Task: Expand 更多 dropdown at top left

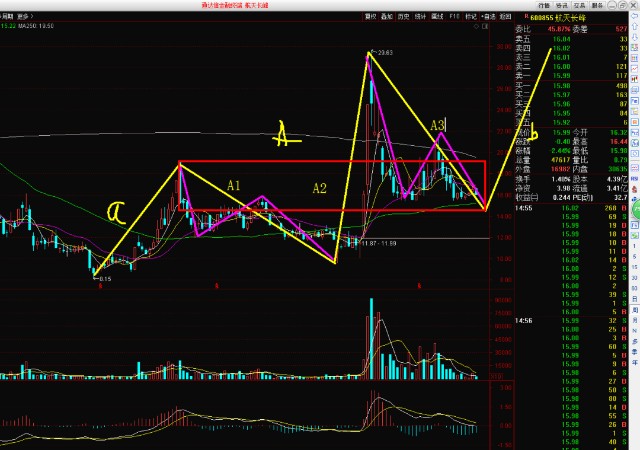Action: (25, 16)
